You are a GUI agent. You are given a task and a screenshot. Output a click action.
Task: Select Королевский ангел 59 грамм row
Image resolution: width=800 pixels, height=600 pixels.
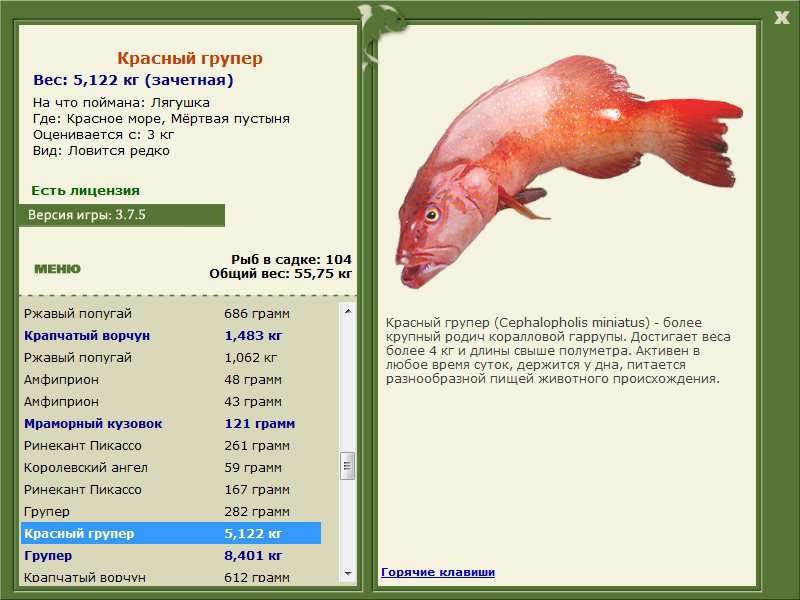pos(171,467)
